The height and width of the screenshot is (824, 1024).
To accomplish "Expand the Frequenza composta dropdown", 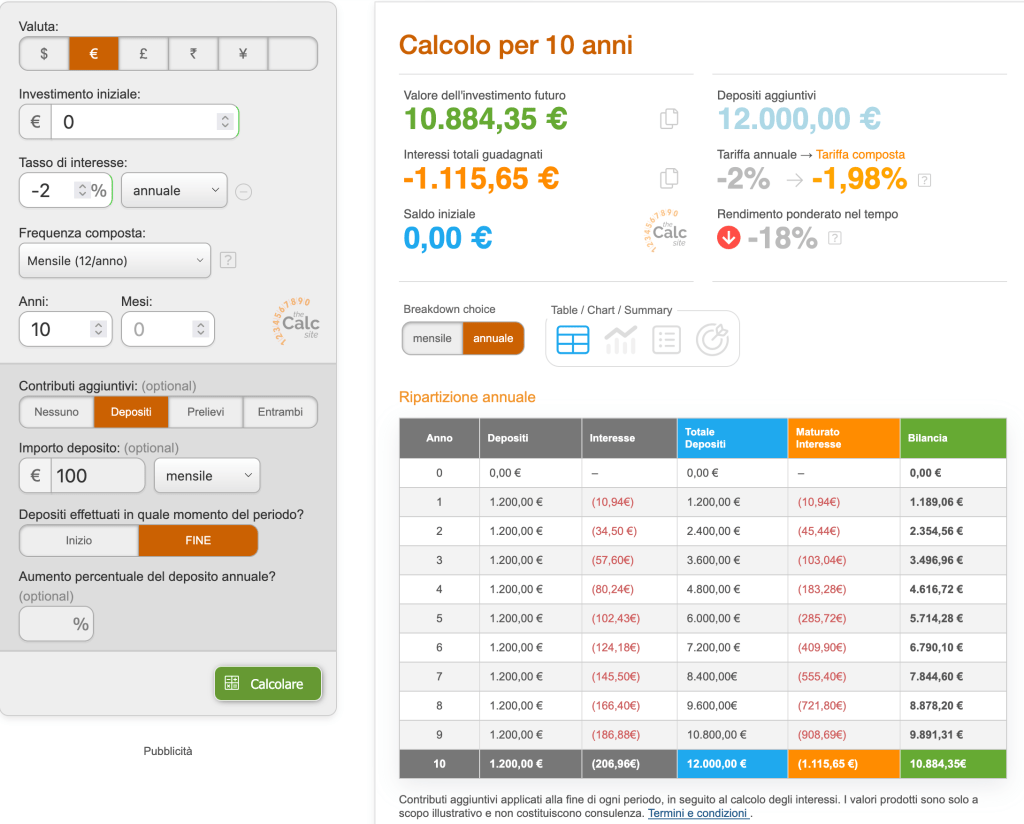I will [115, 261].
